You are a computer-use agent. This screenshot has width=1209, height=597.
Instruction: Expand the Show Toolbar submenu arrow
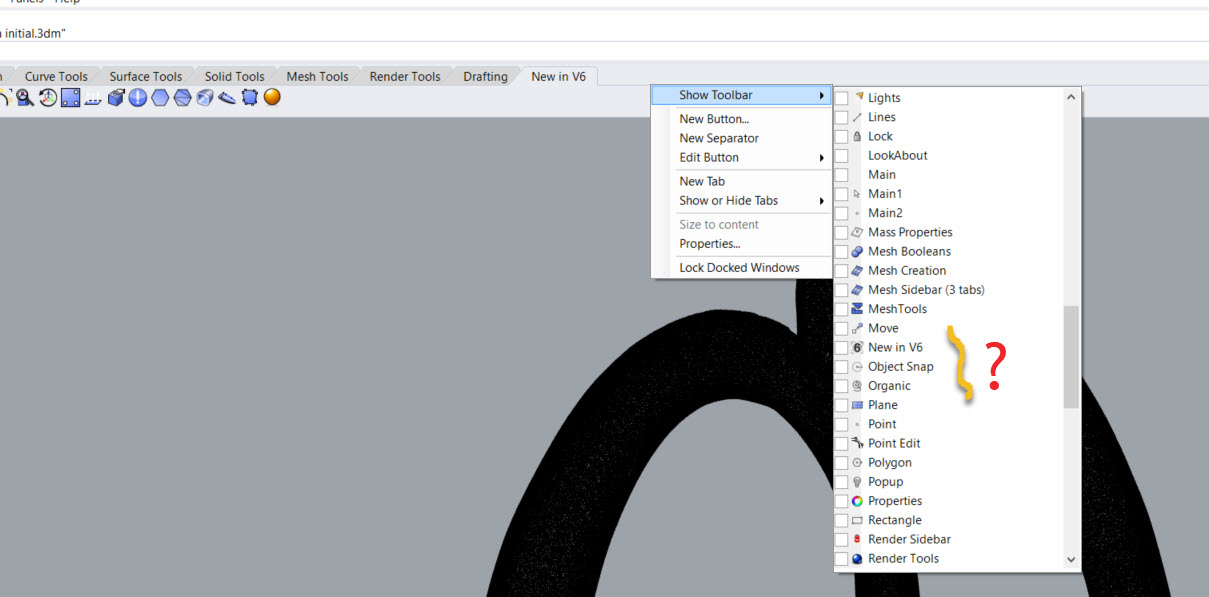822,95
